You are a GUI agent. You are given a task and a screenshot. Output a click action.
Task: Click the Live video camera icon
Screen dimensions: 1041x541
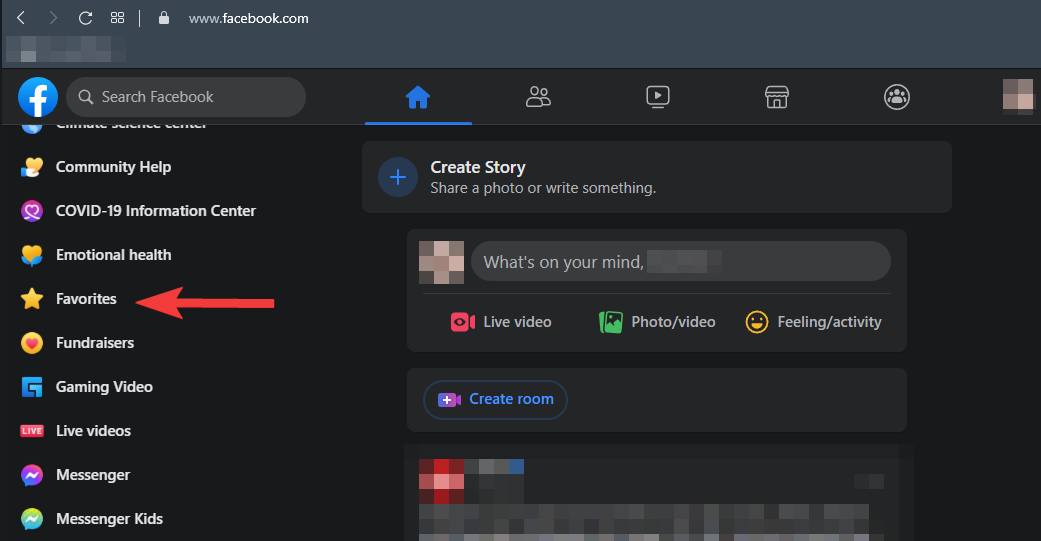tap(463, 322)
